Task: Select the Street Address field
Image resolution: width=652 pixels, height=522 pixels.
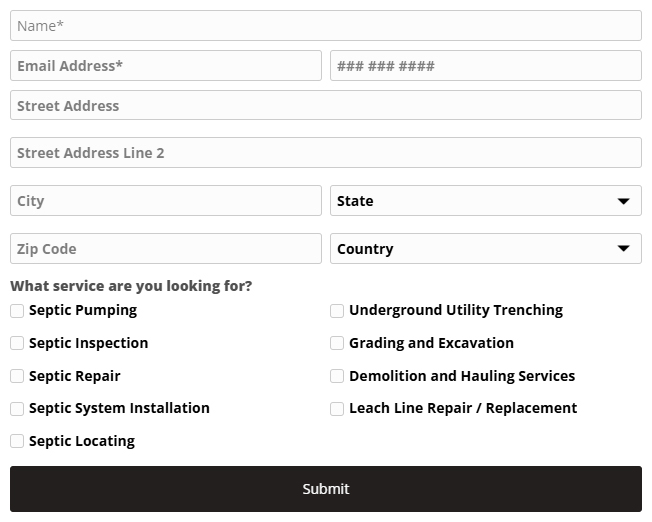Action: click(x=325, y=106)
